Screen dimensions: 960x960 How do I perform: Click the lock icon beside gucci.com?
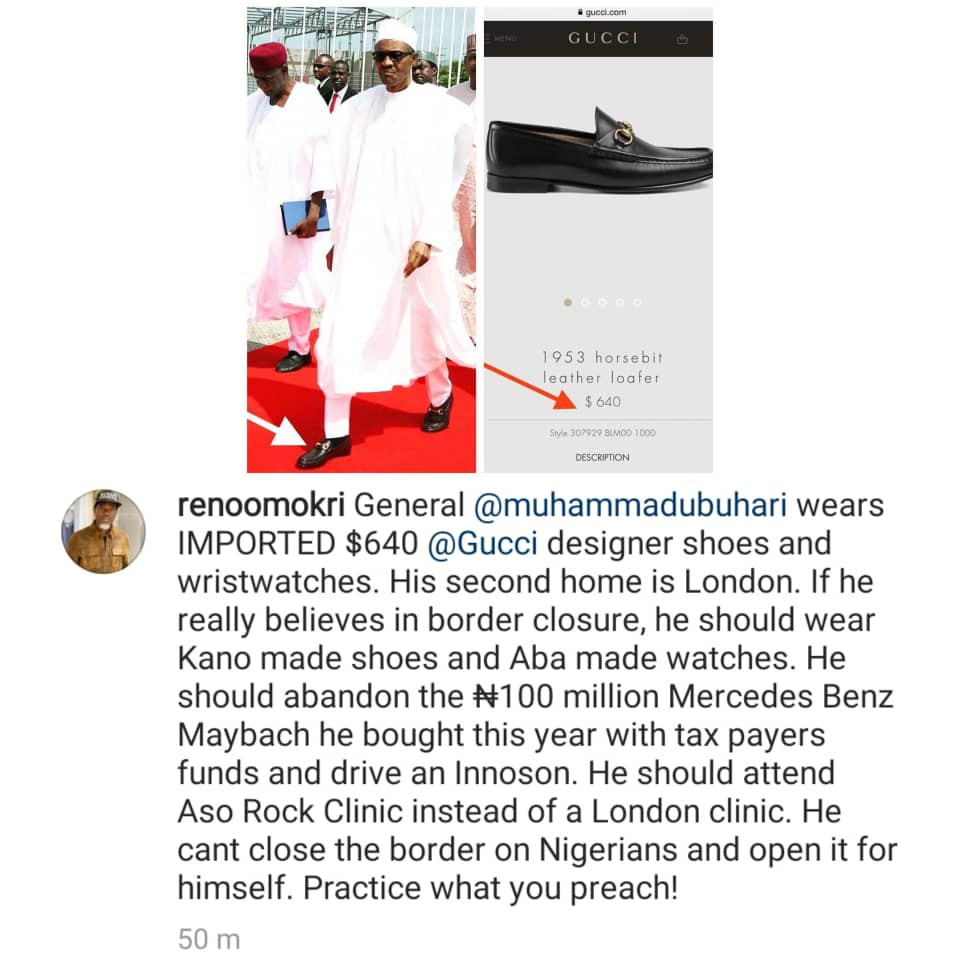click(580, 12)
